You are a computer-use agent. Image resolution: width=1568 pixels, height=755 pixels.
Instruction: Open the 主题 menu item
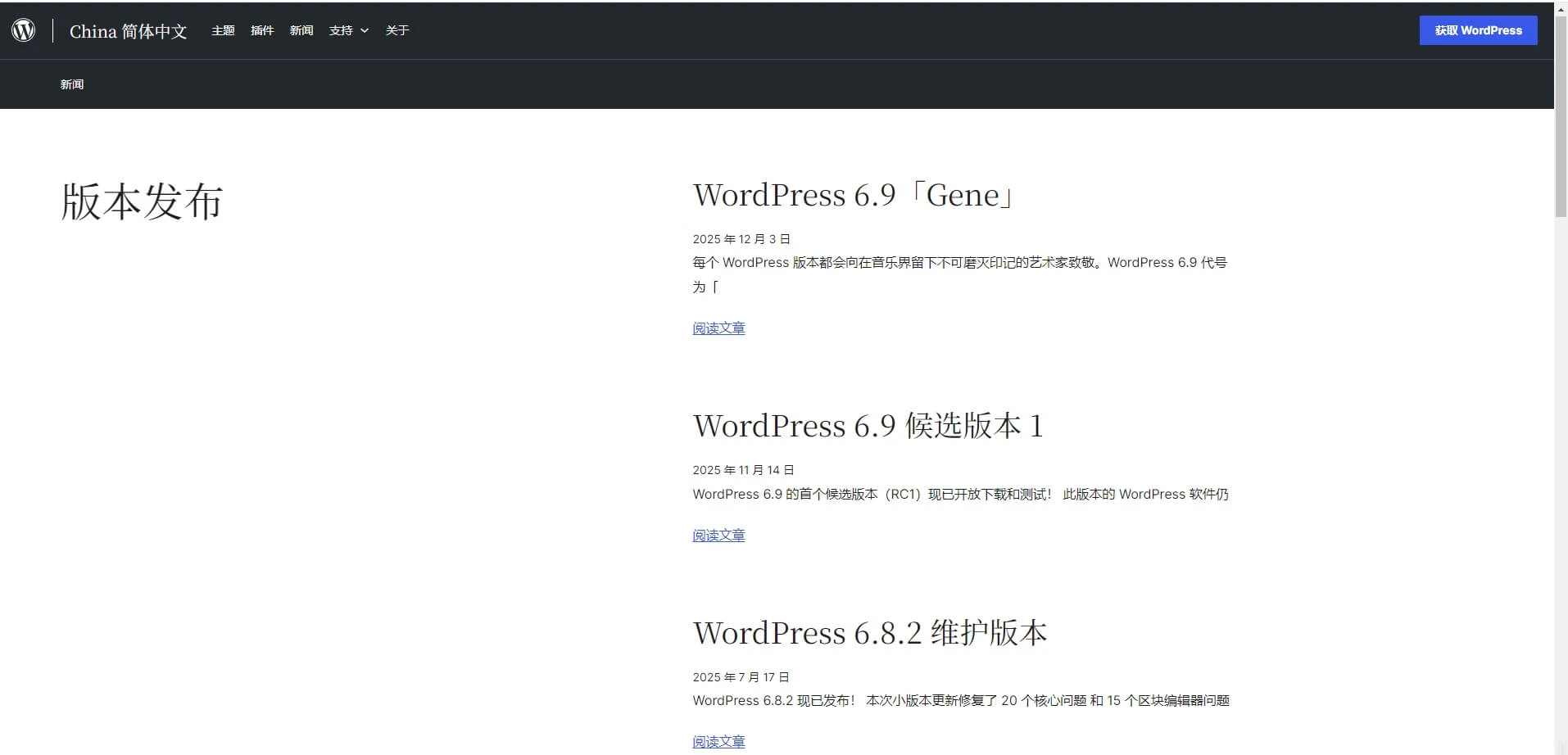click(223, 30)
